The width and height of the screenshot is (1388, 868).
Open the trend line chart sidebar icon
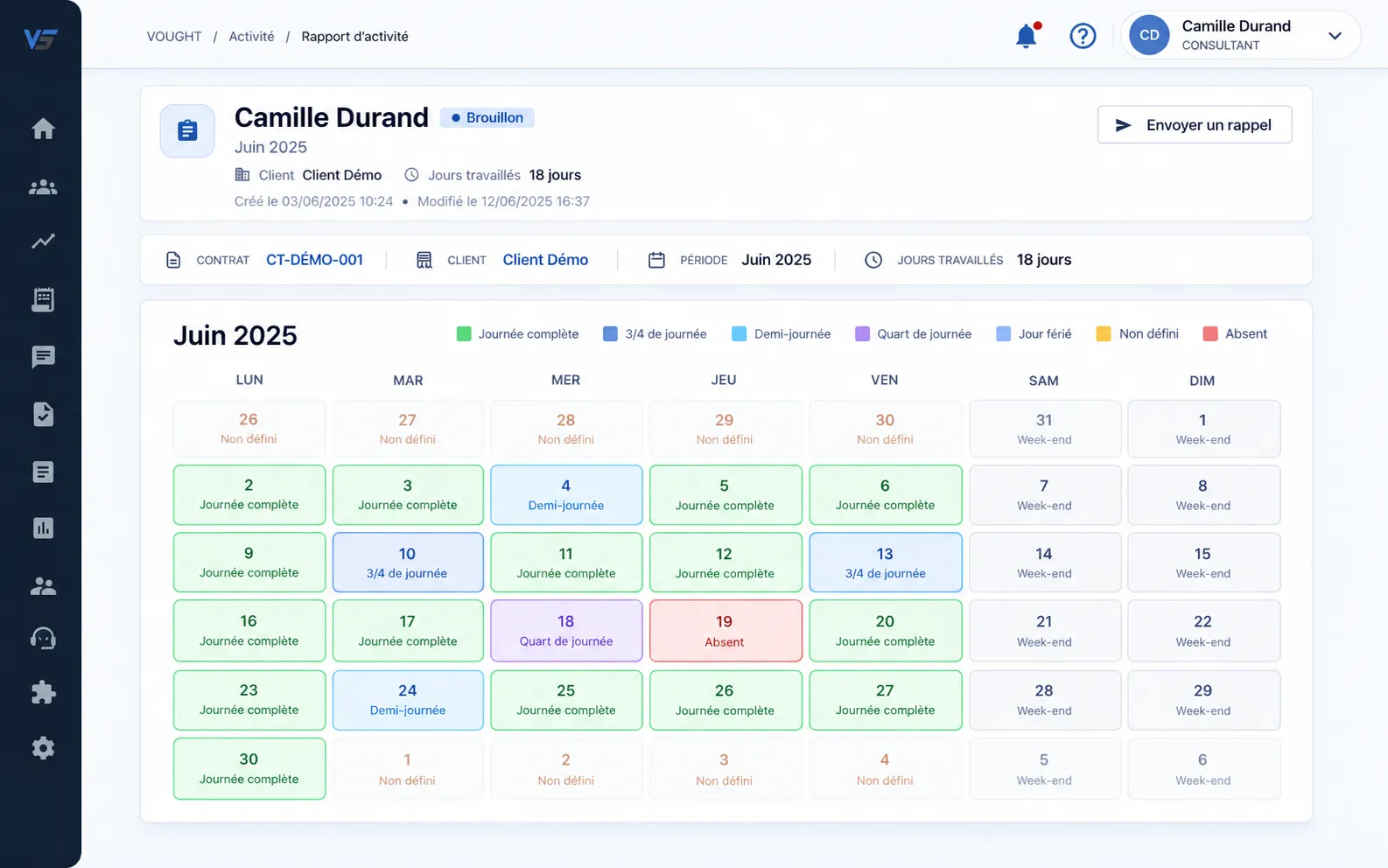coord(43,241)
